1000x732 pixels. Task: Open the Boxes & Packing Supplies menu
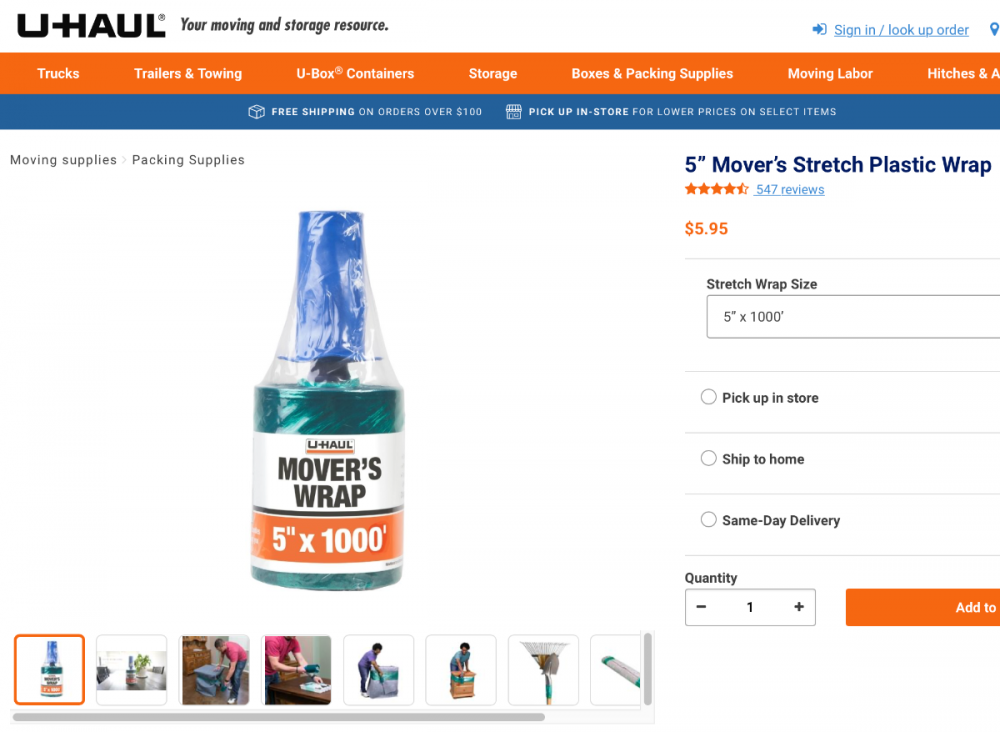pyautogui.click(x=652, y=73)
